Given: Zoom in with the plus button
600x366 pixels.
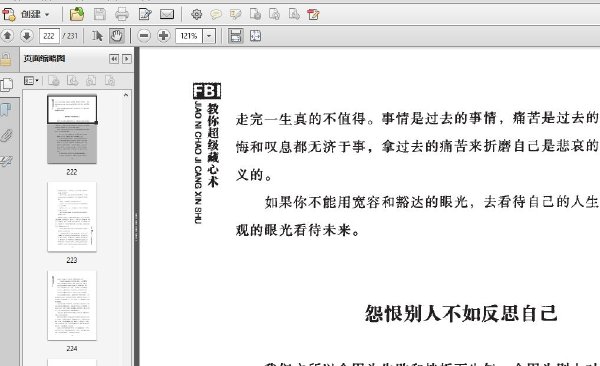Looking at the screenshot, I should pos(163,36).
